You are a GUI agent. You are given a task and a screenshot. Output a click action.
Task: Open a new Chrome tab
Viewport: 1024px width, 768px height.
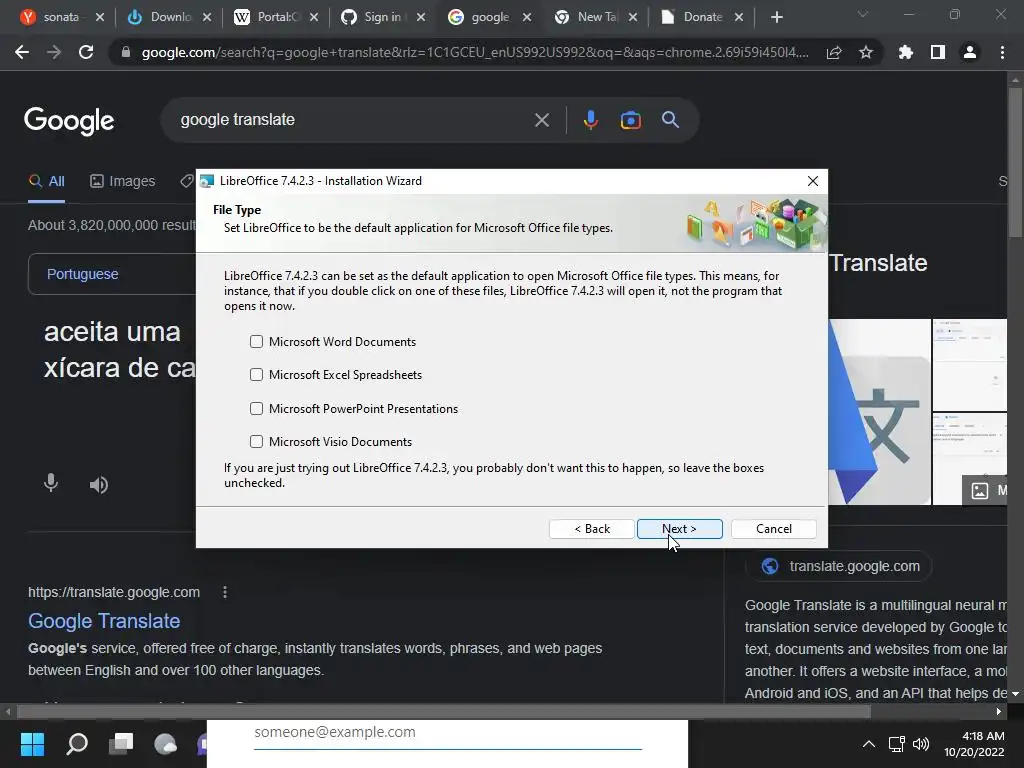click(x=776, y=17)
